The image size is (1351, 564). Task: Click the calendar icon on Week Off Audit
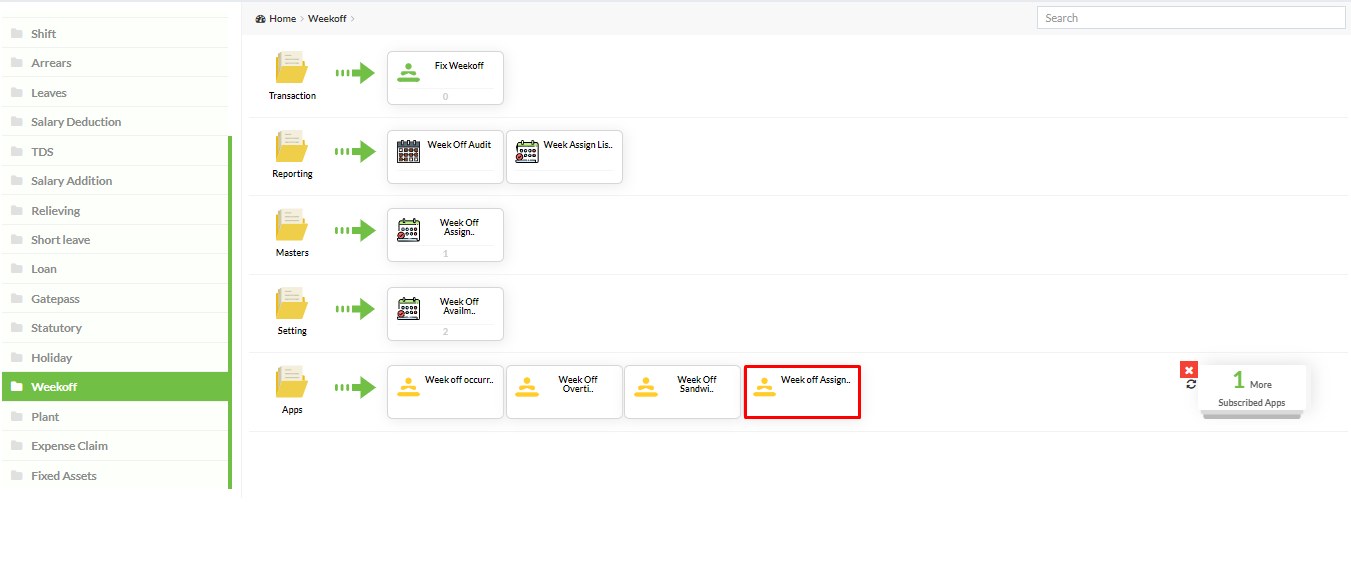click(408, 151)
